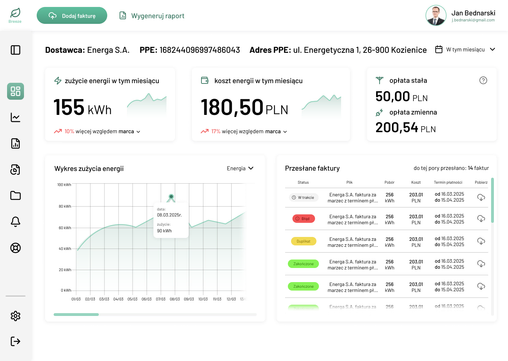508x361 pixels.
Task: Expand chevron after 17% więcej względem marca
Action: pyautogui.click(x=285, y=132)
